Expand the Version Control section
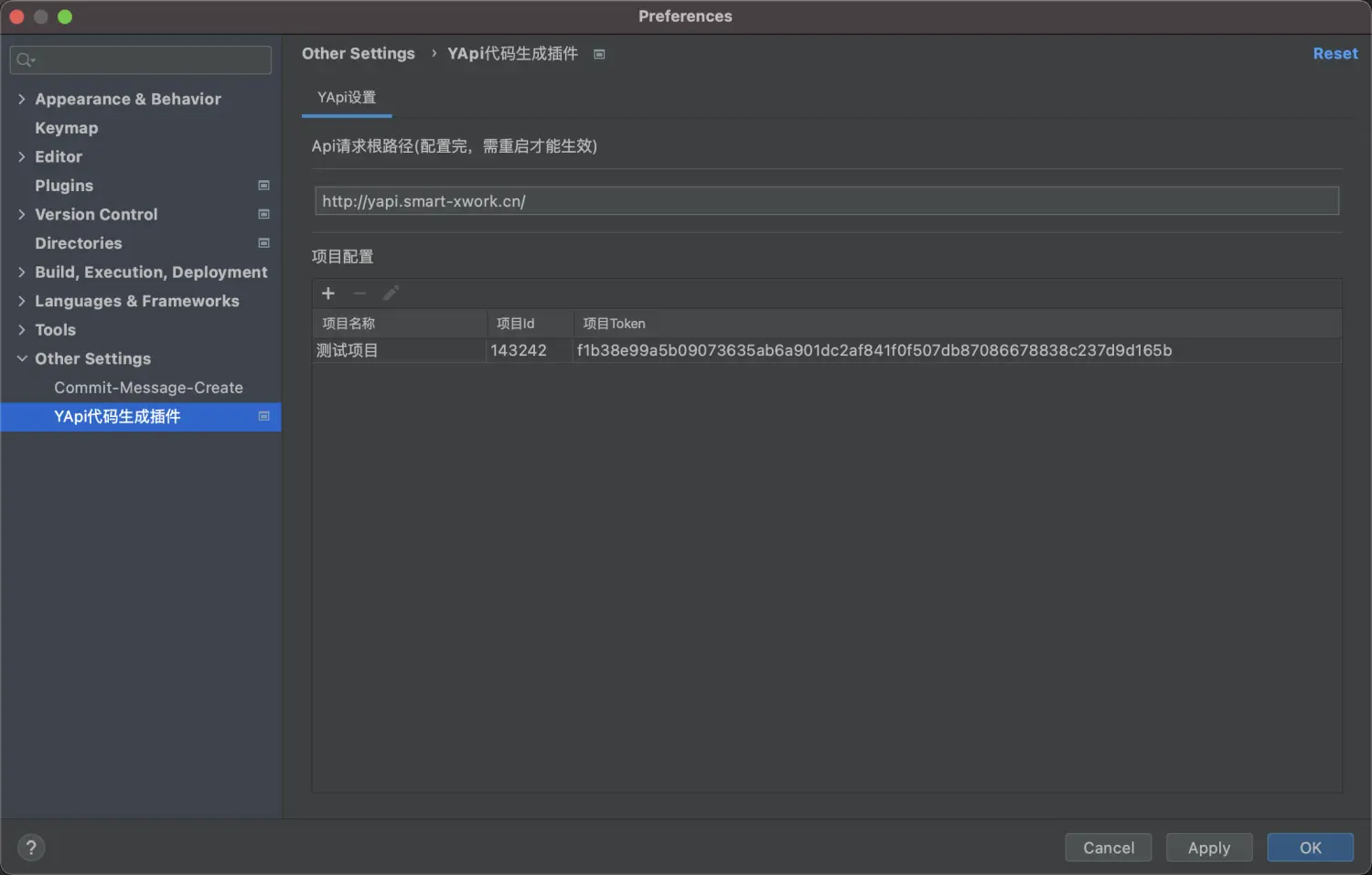Viewport: 1372px width, 875px height. [x=22, y=214]
